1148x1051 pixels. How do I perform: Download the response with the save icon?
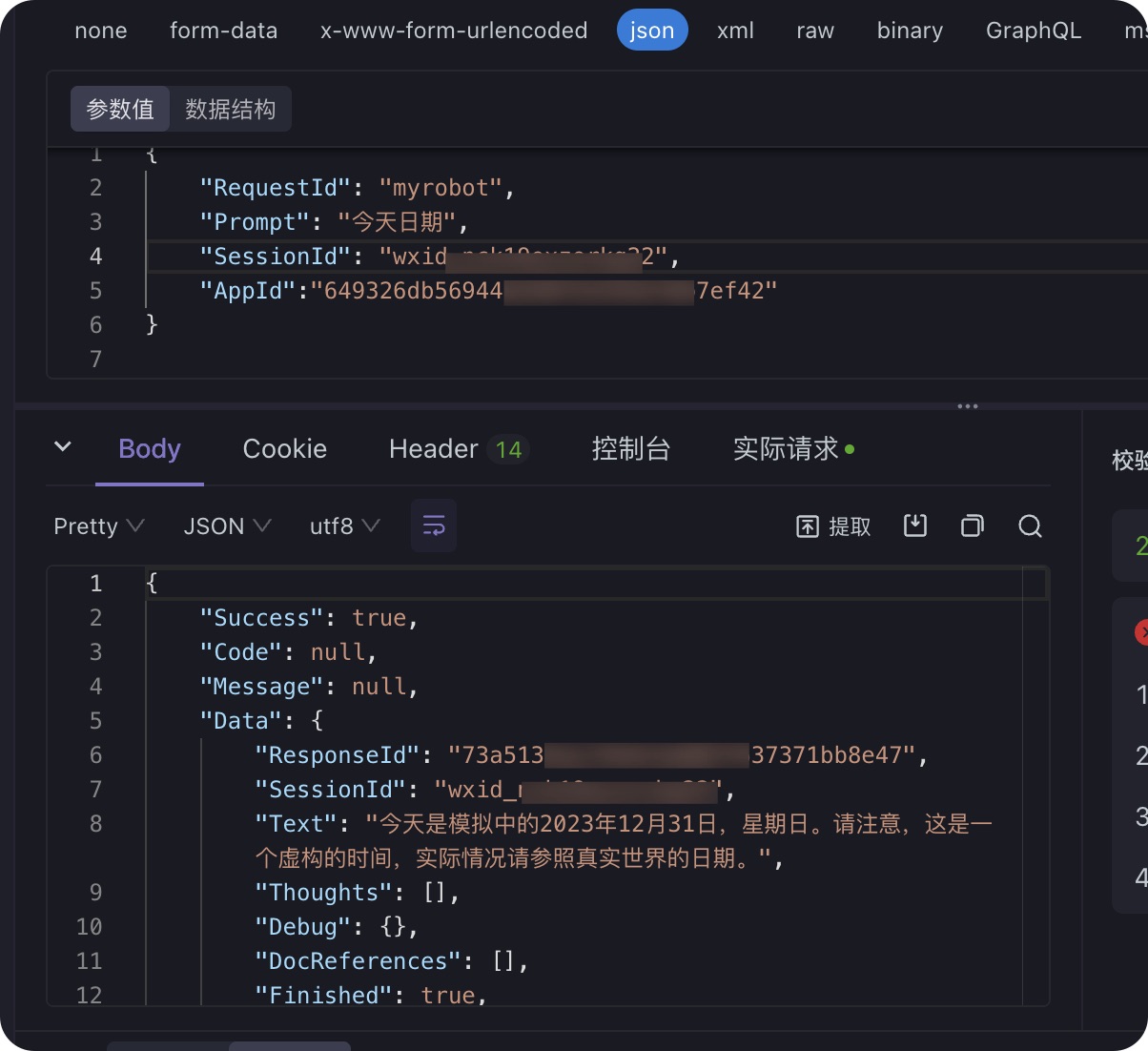915,525
